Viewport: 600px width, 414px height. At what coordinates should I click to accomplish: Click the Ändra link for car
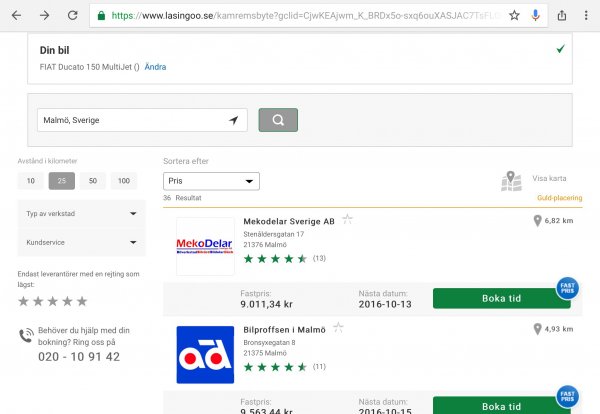click(155, 67)
